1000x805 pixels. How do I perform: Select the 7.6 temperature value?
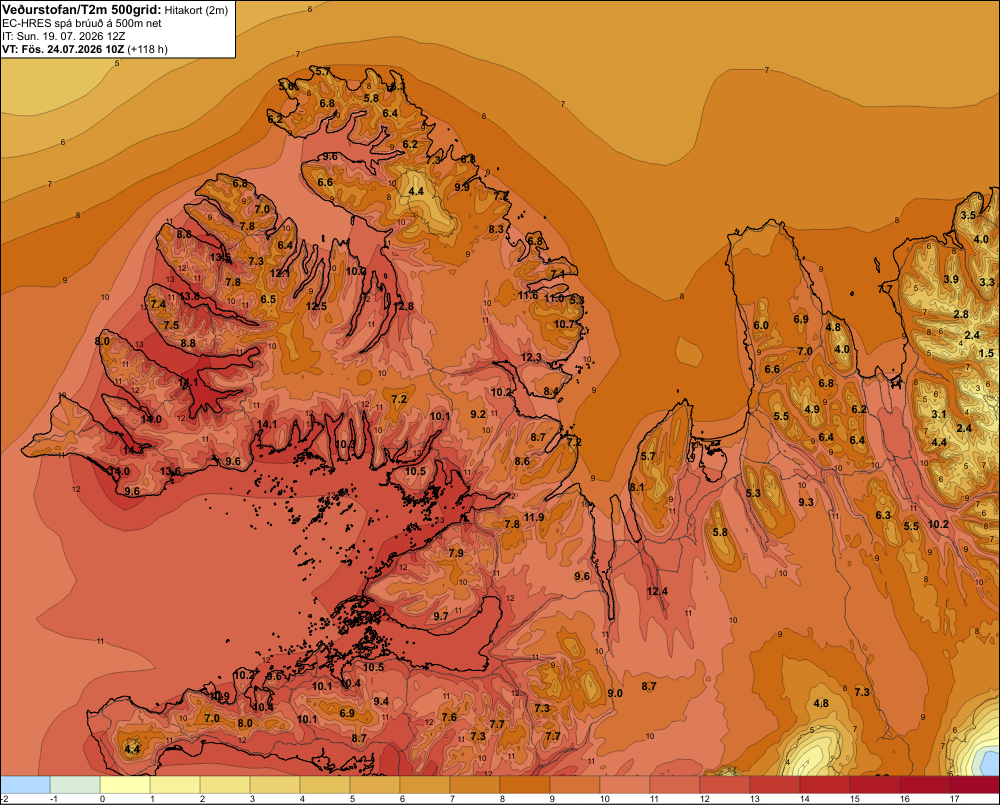[x=449, y=717]
